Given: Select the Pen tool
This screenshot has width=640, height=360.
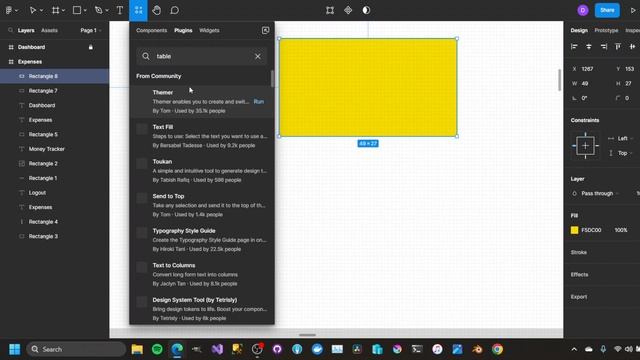Looking at the screenshot, I should pyautogui.click(x=98, y=10).
